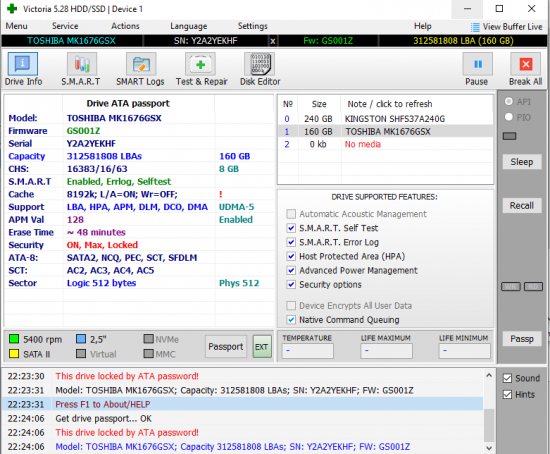Open the Service menu
Viewport: 550px width, 454px height.
coord(65,26)
